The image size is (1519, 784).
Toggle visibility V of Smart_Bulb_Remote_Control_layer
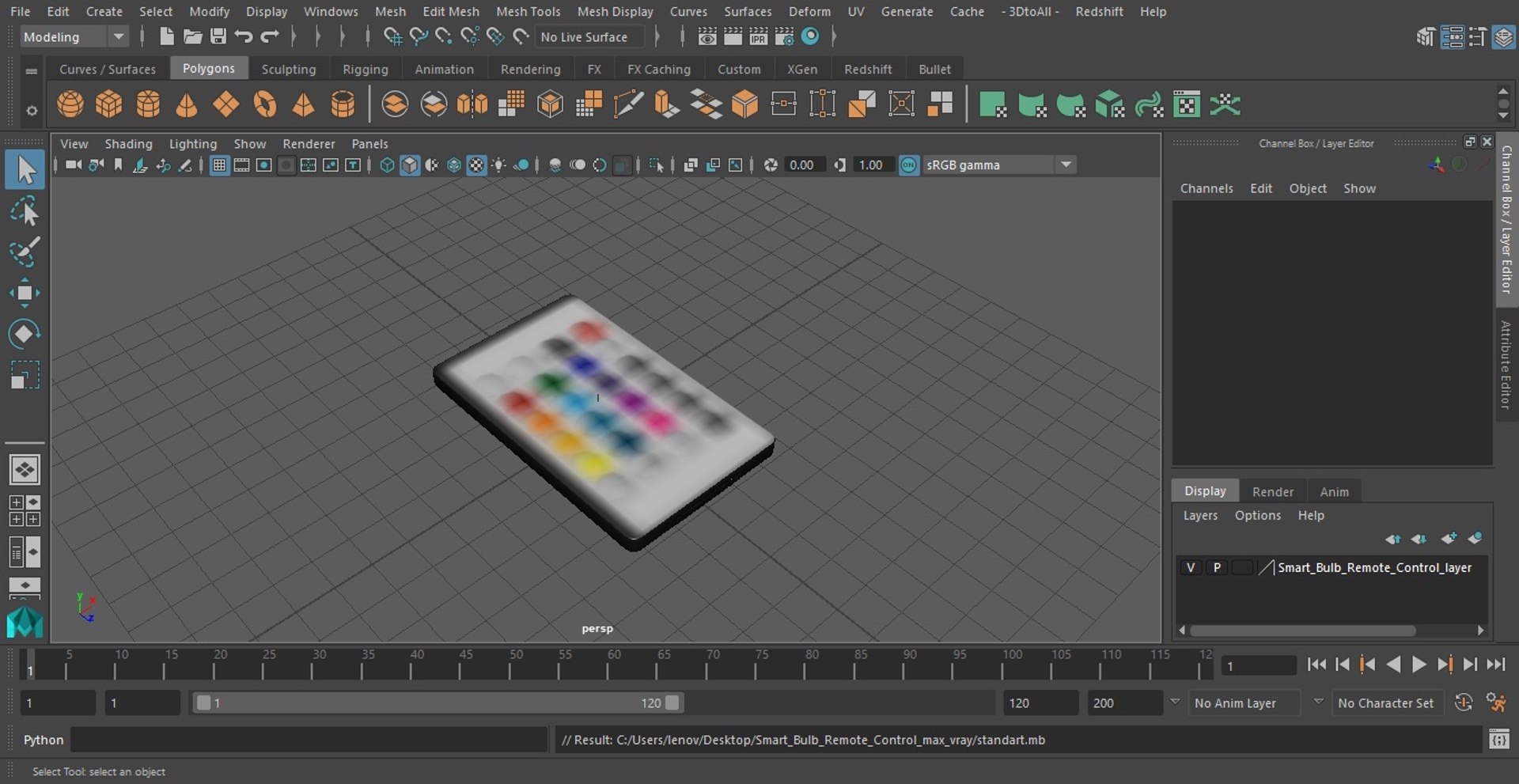coord(1190,567)
